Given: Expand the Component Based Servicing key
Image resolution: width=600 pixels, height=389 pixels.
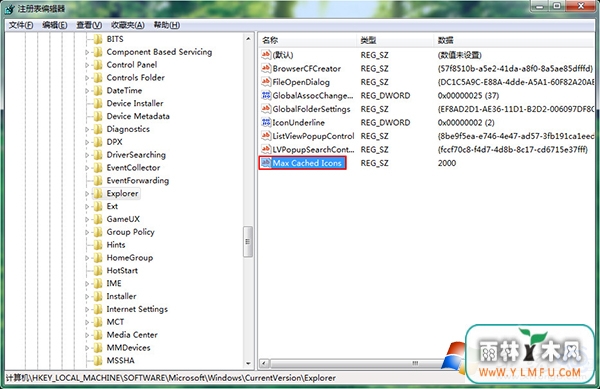Looking at the screenshot, I should (87, 52).
